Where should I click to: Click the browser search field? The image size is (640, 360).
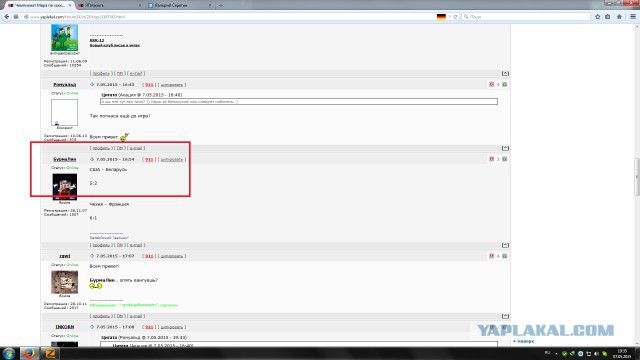tap(527, 17)
